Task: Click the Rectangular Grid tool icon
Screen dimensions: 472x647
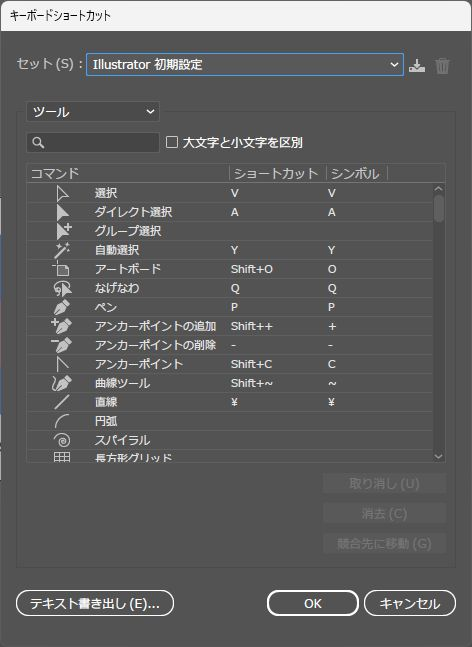Action: click(x=62, y=457)
